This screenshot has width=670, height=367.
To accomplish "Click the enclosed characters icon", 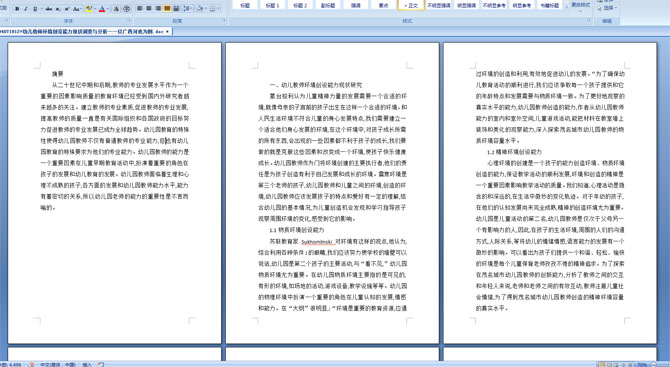I will (126, 9).
